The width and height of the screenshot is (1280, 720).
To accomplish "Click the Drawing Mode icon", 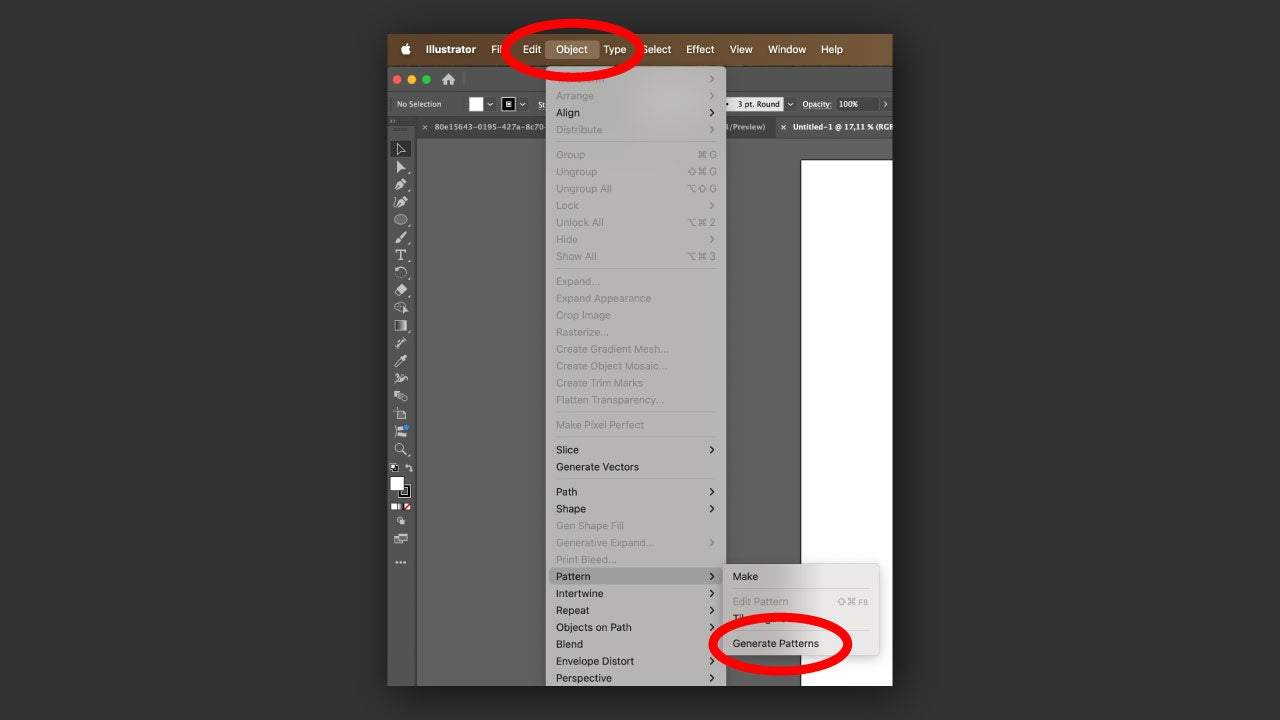I will pos(401,521).
